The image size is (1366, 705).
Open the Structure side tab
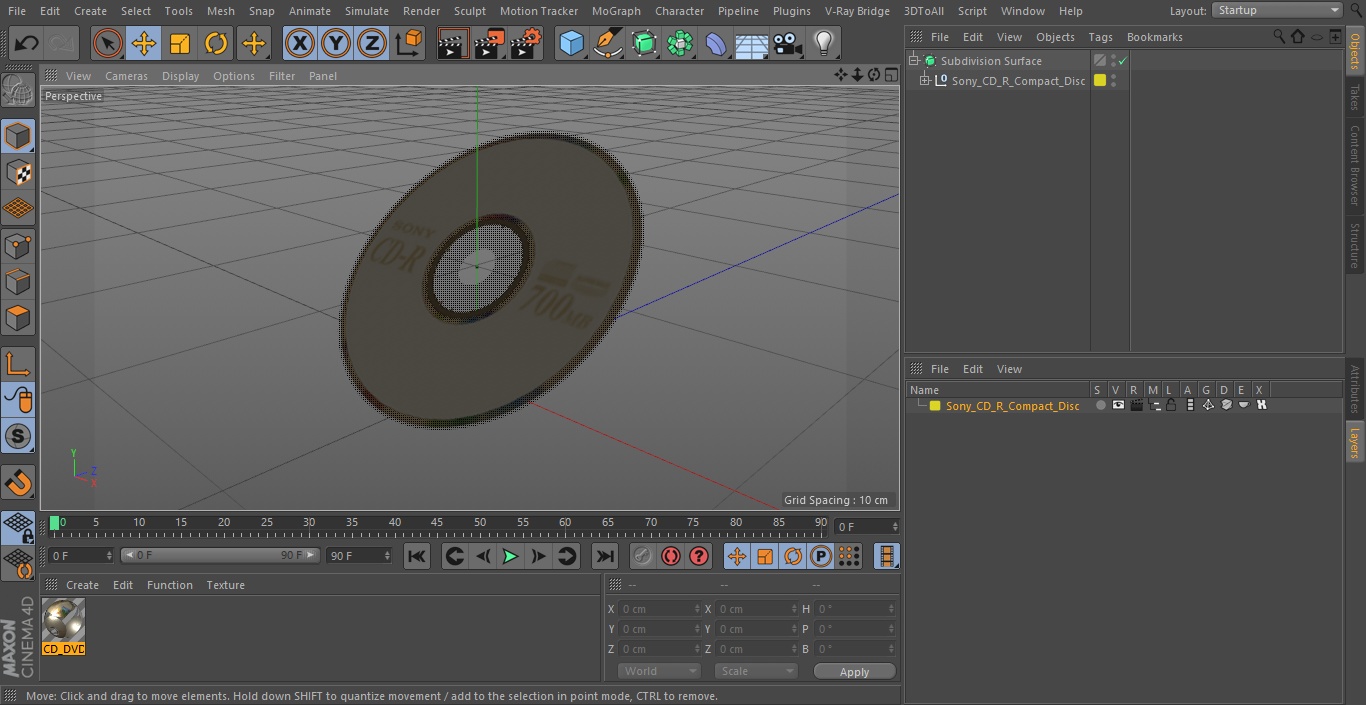1355,246
